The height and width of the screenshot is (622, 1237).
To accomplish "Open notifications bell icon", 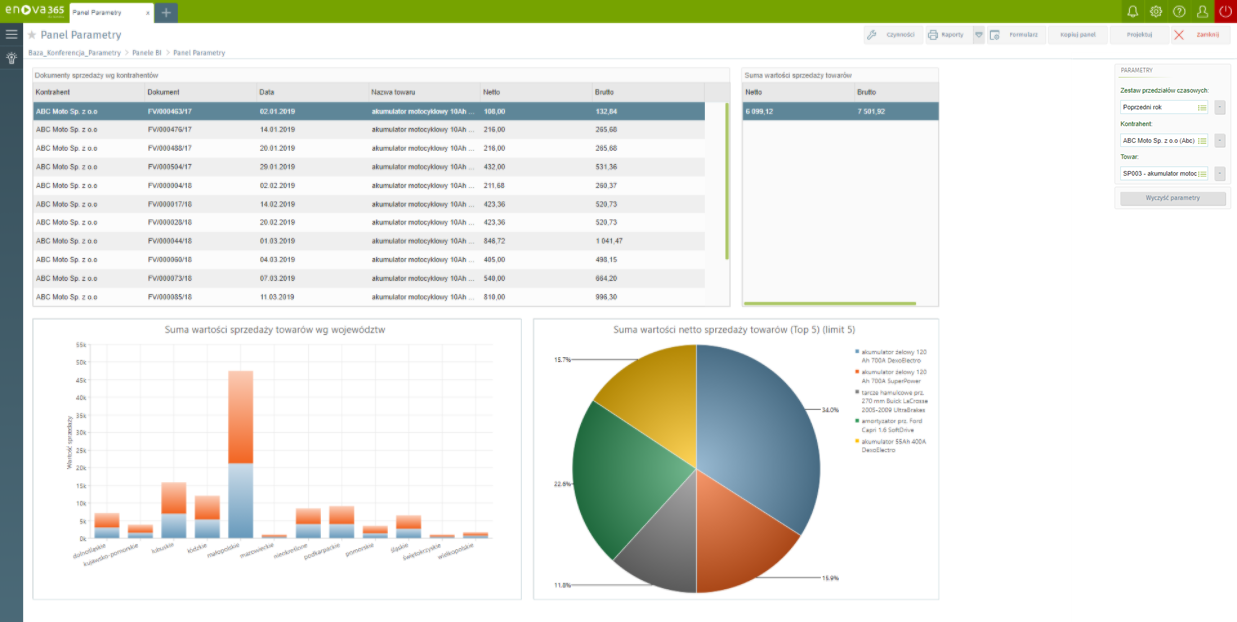I will point(1132,12).
